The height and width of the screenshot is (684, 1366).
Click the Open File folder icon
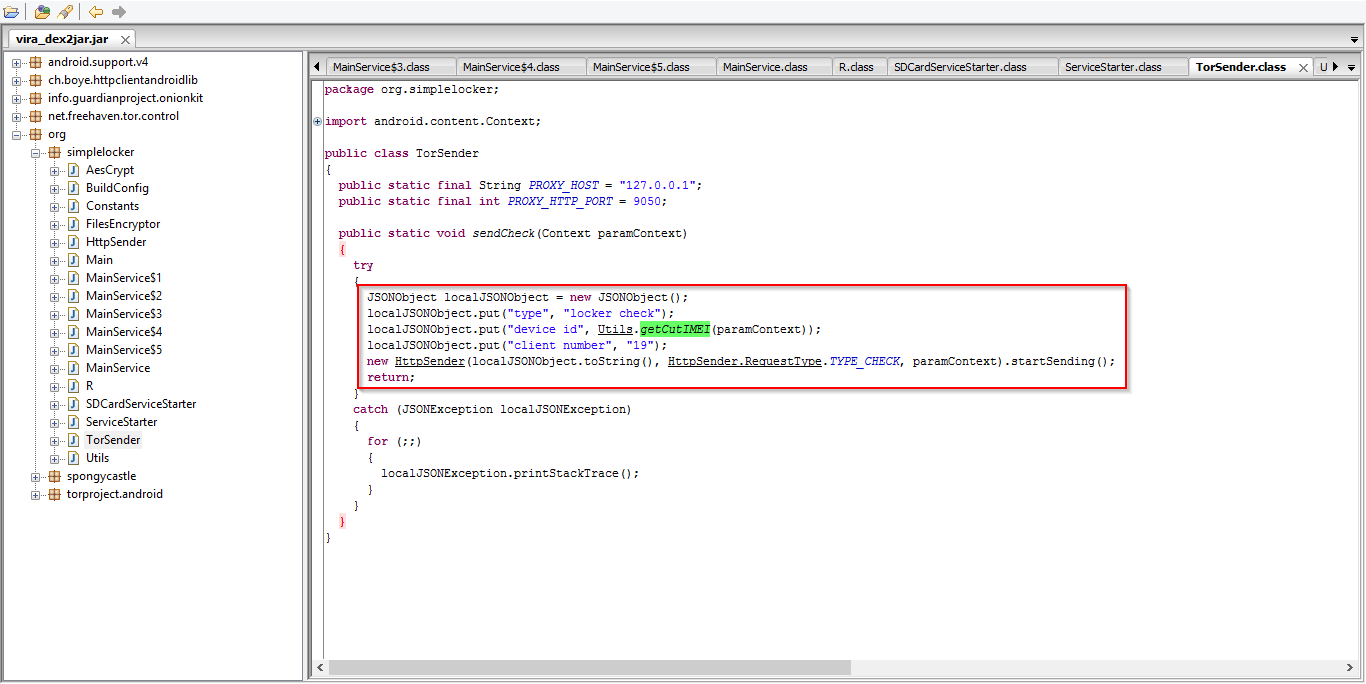click(12, 12)
